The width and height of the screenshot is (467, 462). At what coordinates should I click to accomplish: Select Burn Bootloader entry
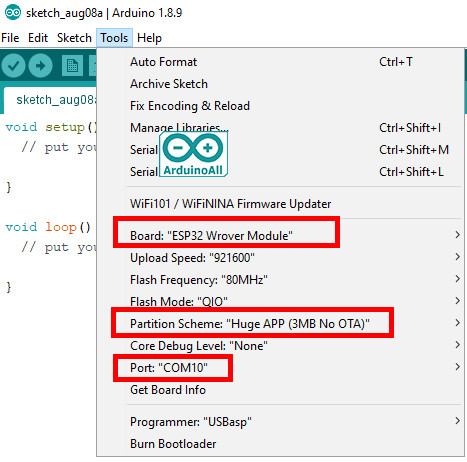pos(280,444)
